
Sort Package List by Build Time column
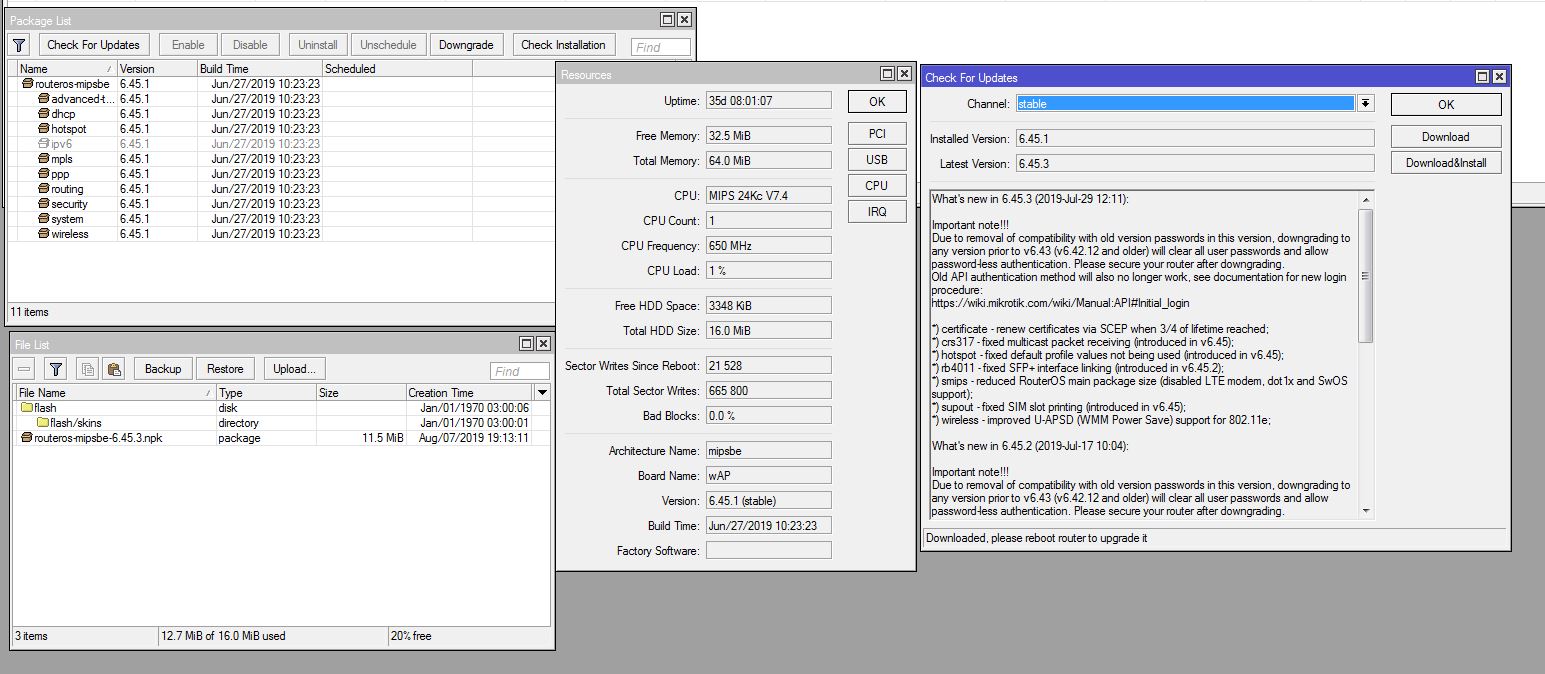tap(259, 69)
